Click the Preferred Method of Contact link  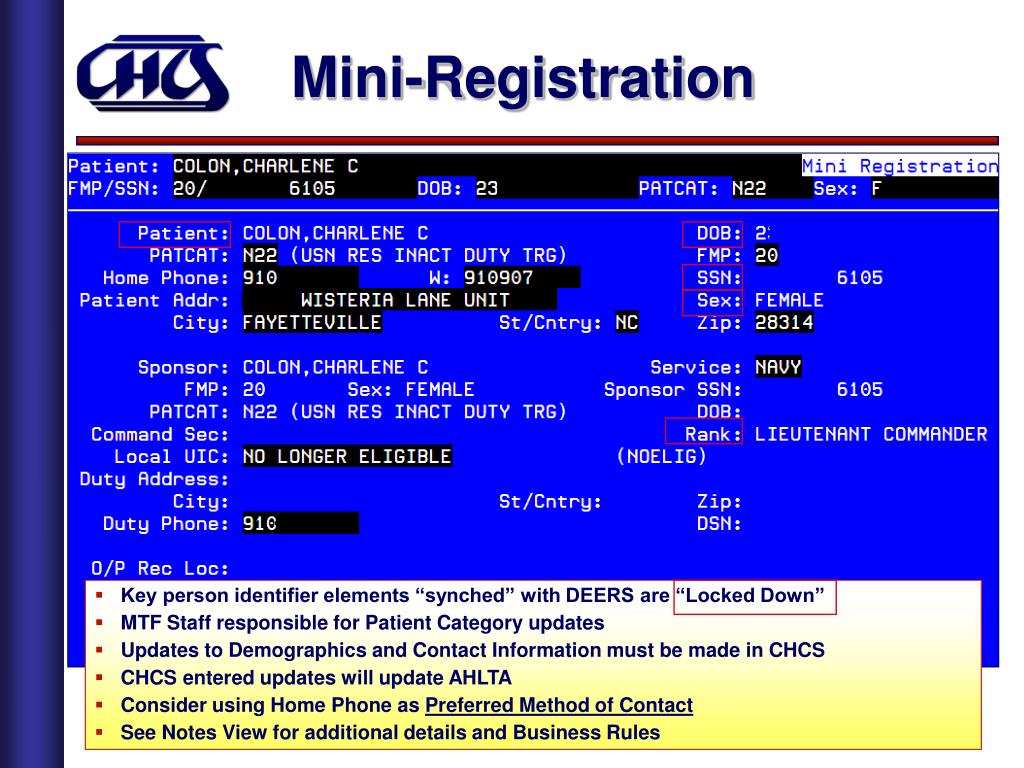[559, 705]
